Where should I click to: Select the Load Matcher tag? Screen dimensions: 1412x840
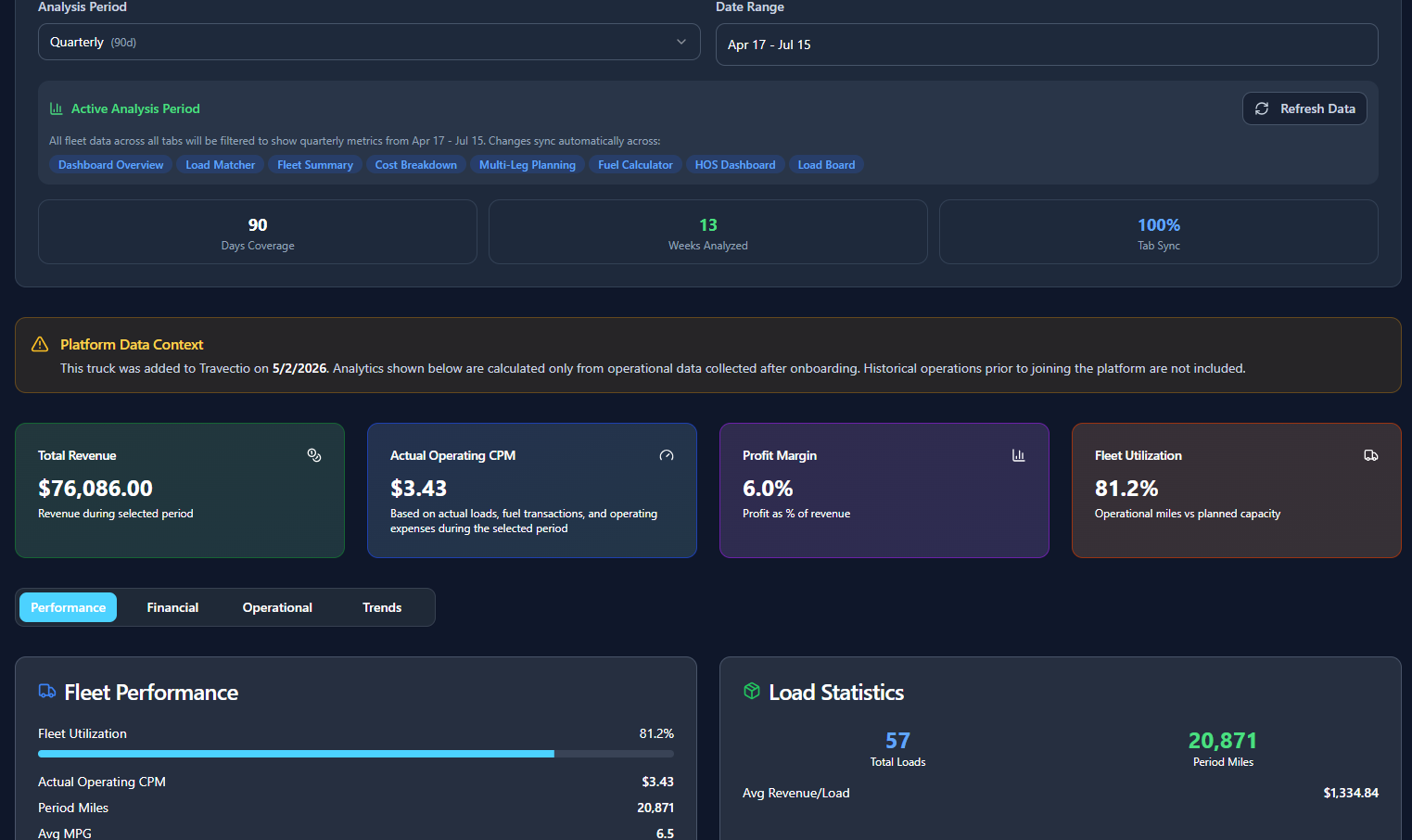coord(220,165)
